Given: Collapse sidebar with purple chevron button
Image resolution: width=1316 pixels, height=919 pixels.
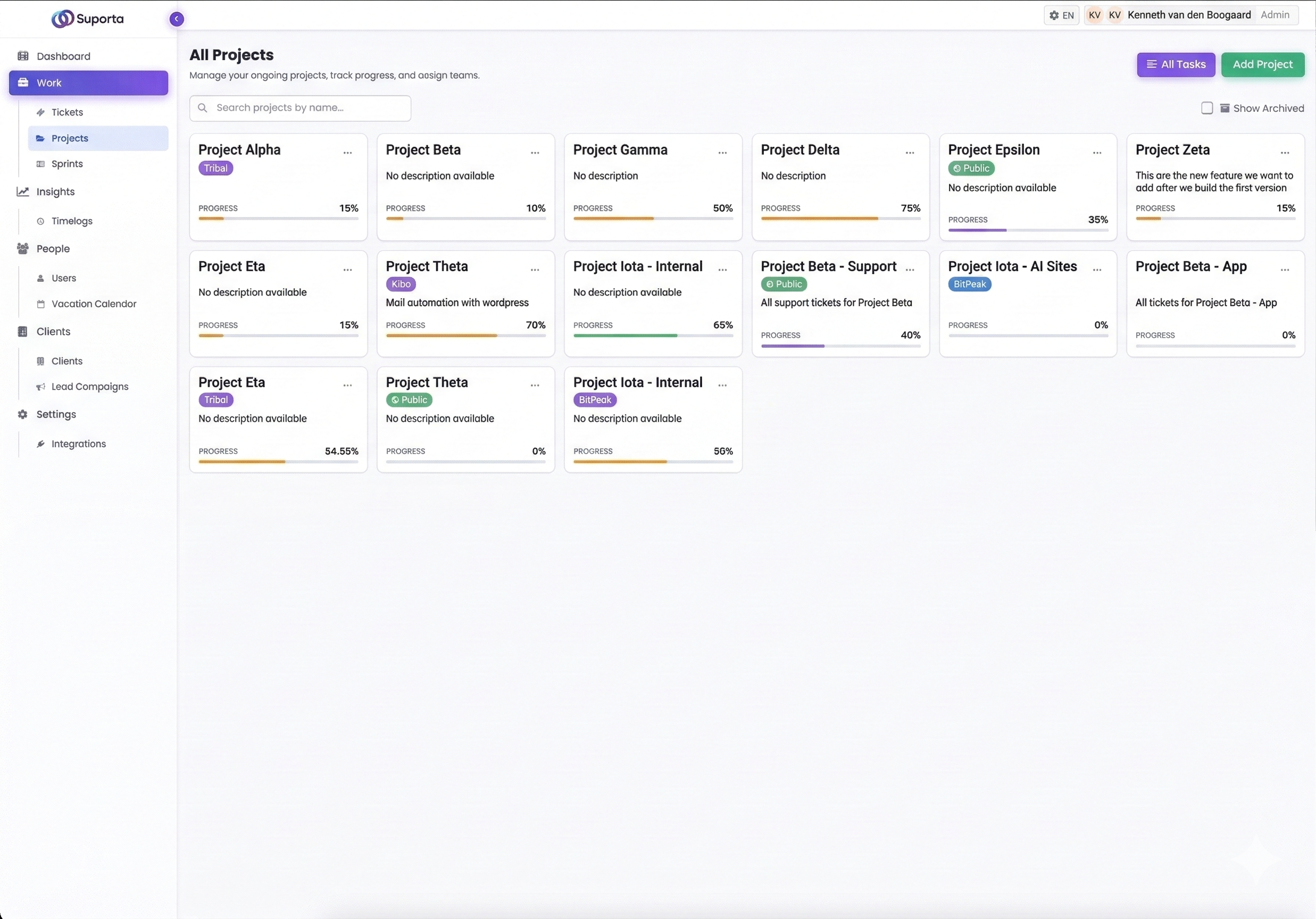Looking at the screenshot, I should (x=177, y=19).
